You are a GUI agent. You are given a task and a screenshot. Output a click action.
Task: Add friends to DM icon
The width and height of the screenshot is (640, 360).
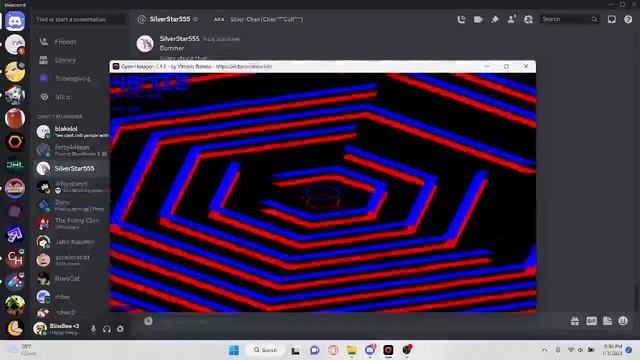click(x=511, y=19)
